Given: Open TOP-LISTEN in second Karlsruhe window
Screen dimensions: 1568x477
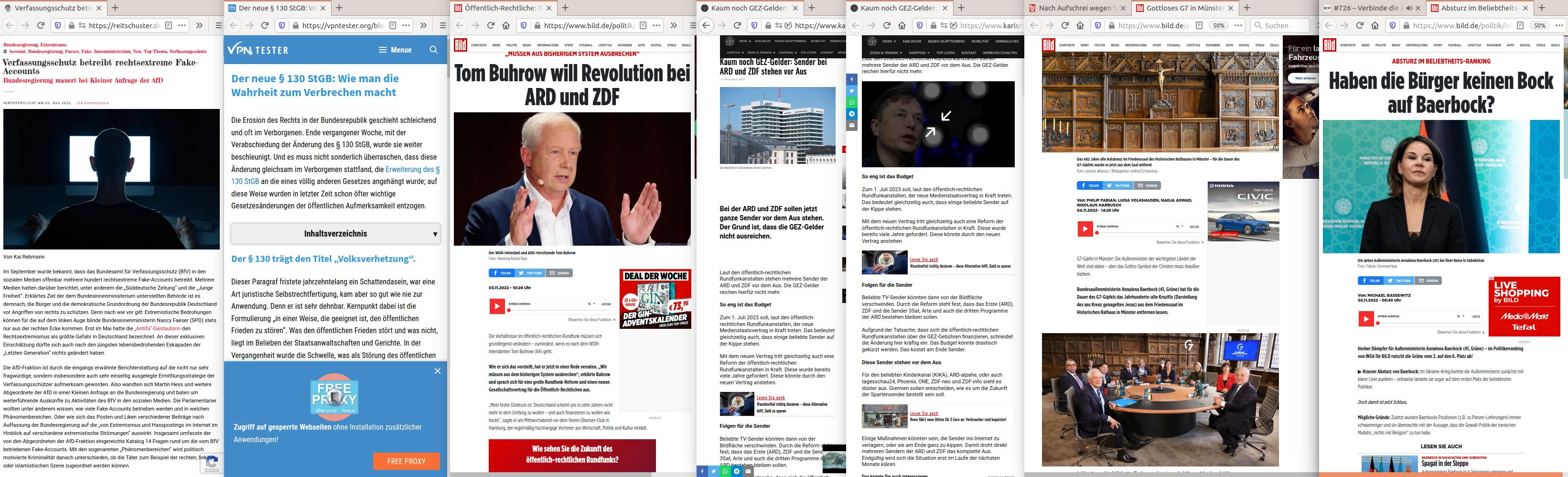Looking at the screenshot, I should (945, 53).
